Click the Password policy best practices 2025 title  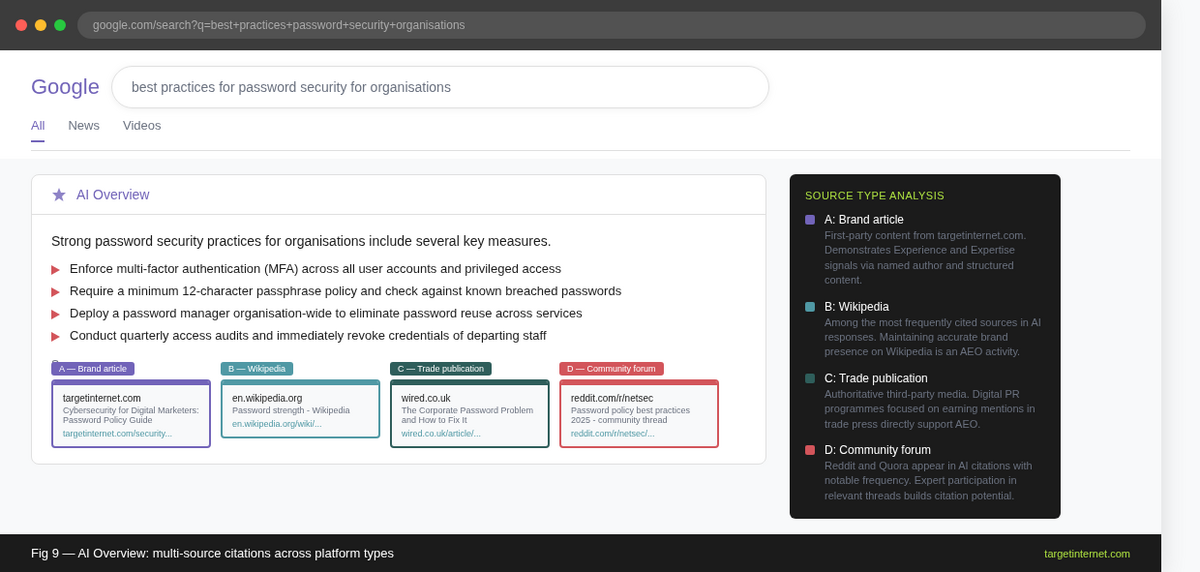(631, 415)
